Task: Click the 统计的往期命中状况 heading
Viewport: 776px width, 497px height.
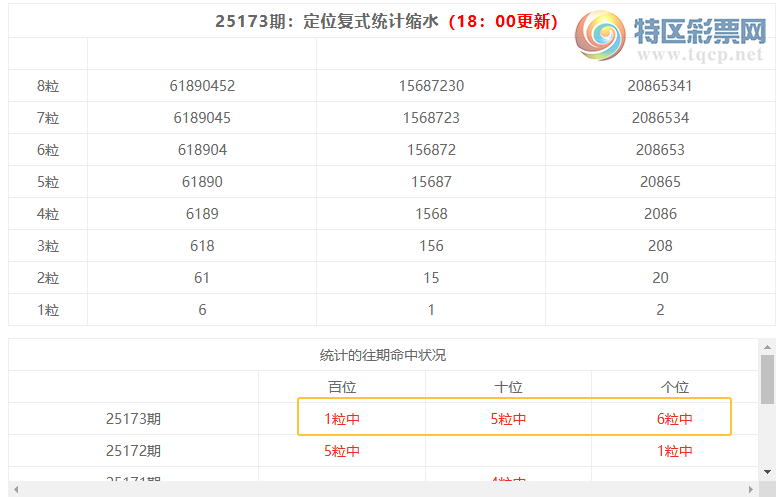Action: (383, 355)
